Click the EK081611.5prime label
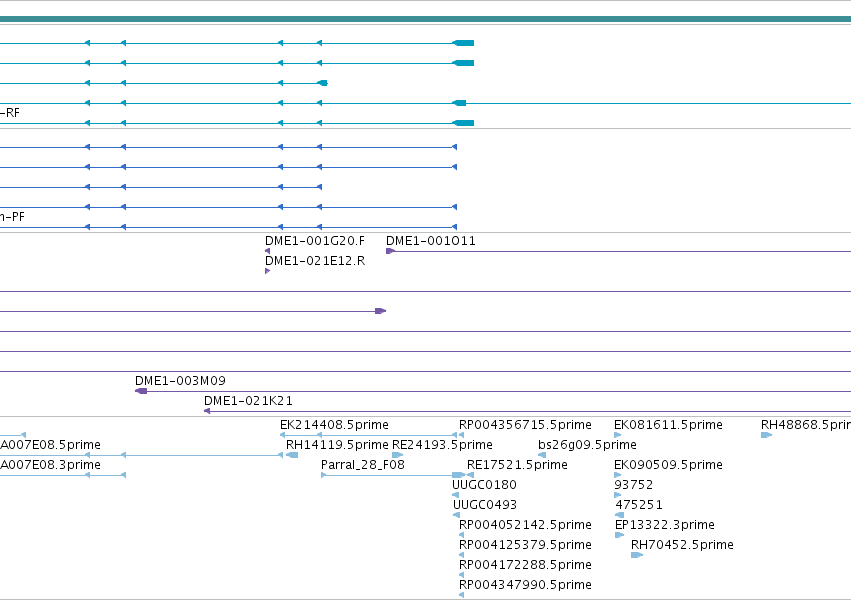Image resolution: width=851 pixels, height=600 pixels. coord(668,425)
